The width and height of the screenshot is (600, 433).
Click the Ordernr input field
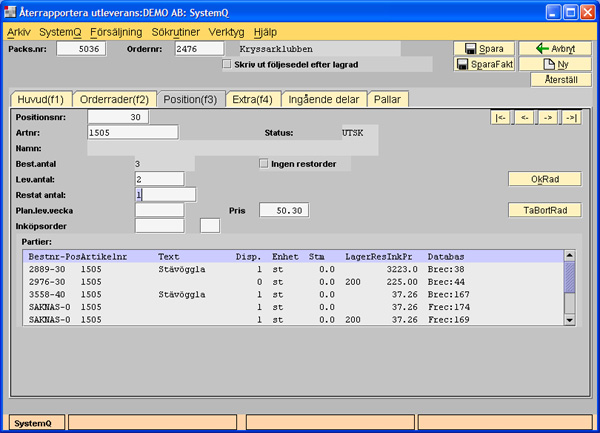[199, 49]
